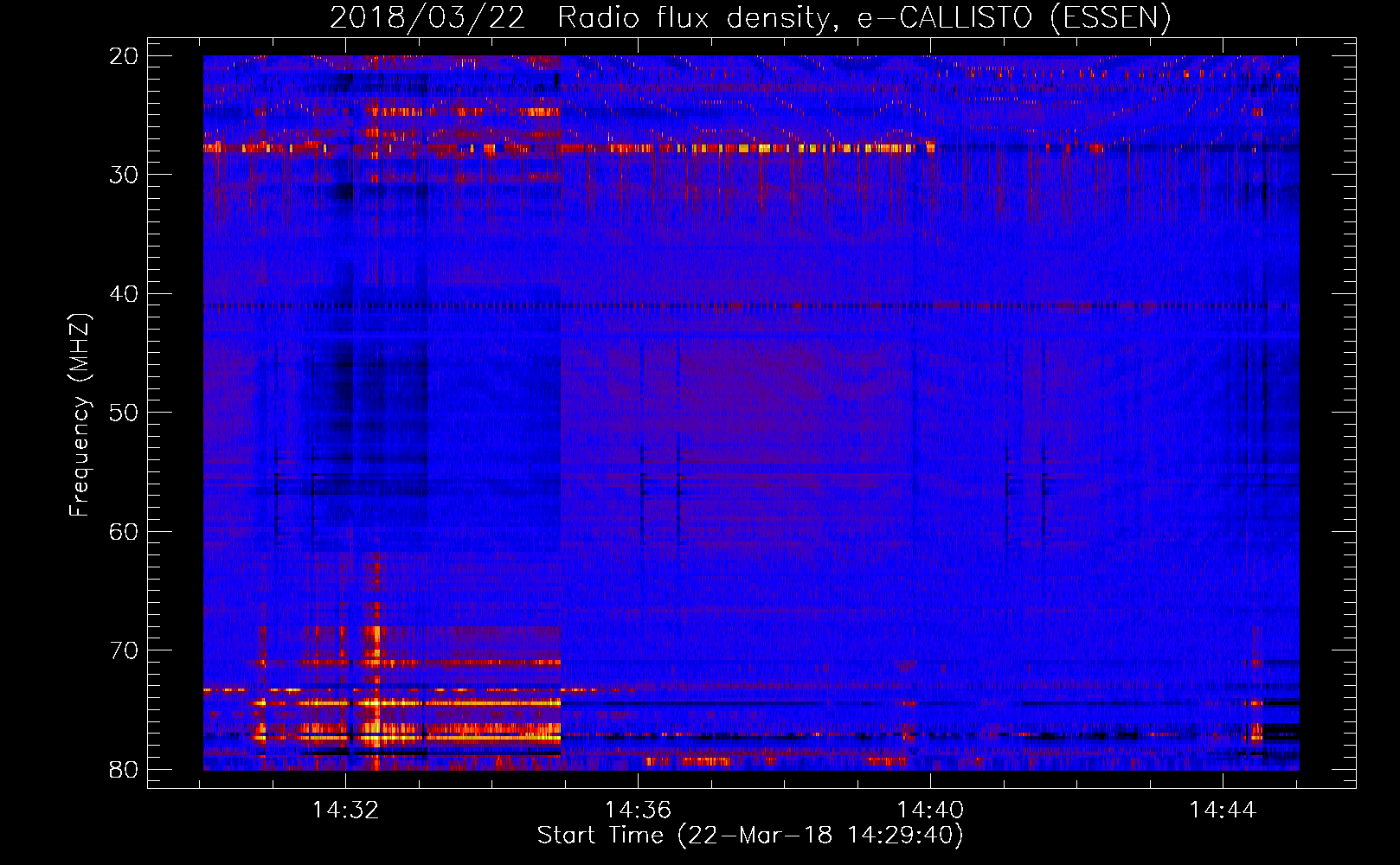Click the frequency label 30
1400x865 pixels.
124,175
